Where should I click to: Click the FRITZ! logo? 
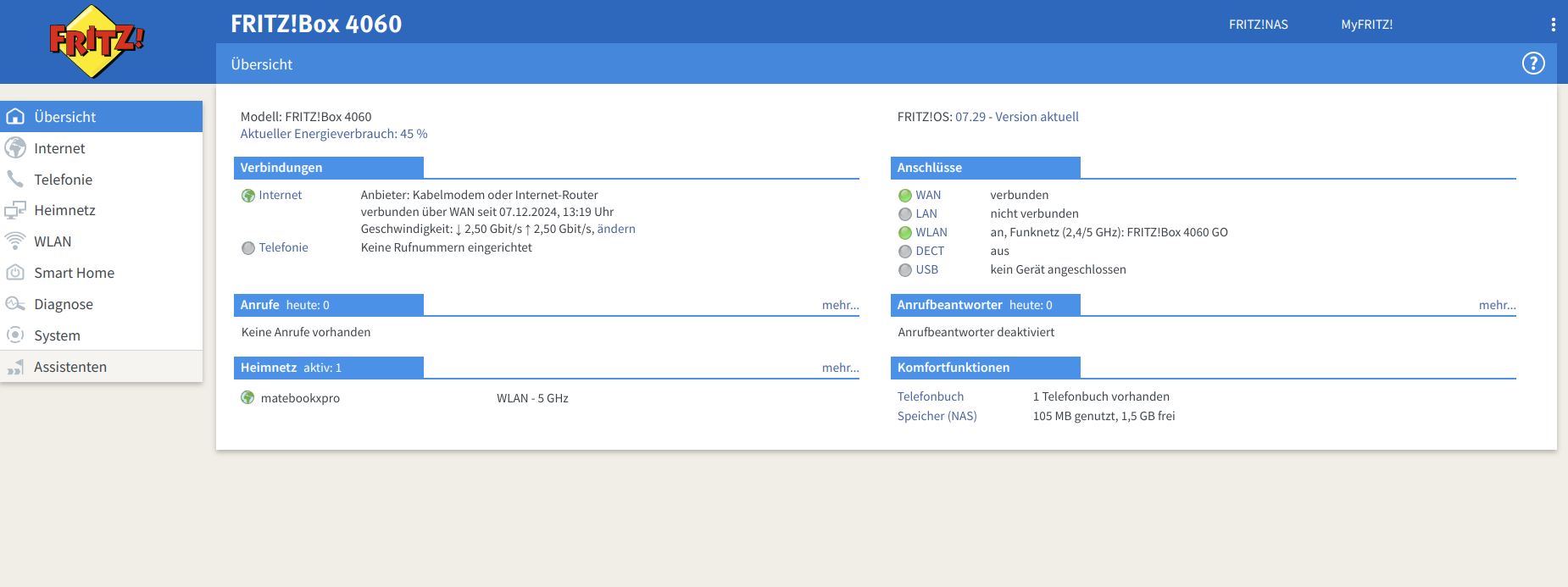click(97, 42)
